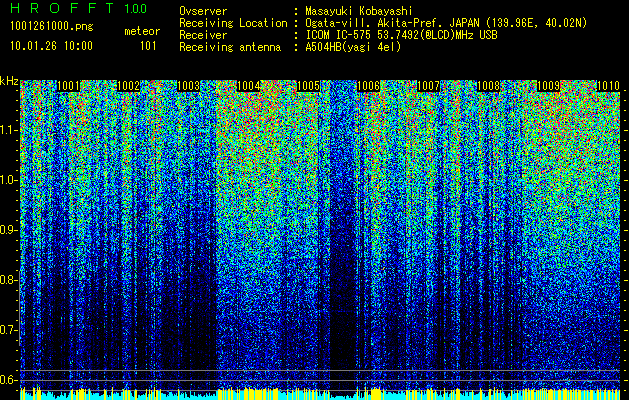Click the observer name Masayuki Kobayashi

pos(358,11)
